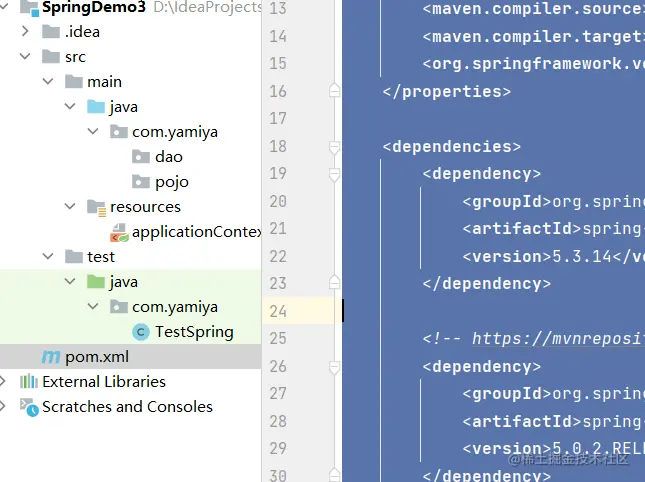Collapse com.yamiya package under main
Image resolution: width=645 pixels, height=482 pixels.
click(x=93, y=132)
